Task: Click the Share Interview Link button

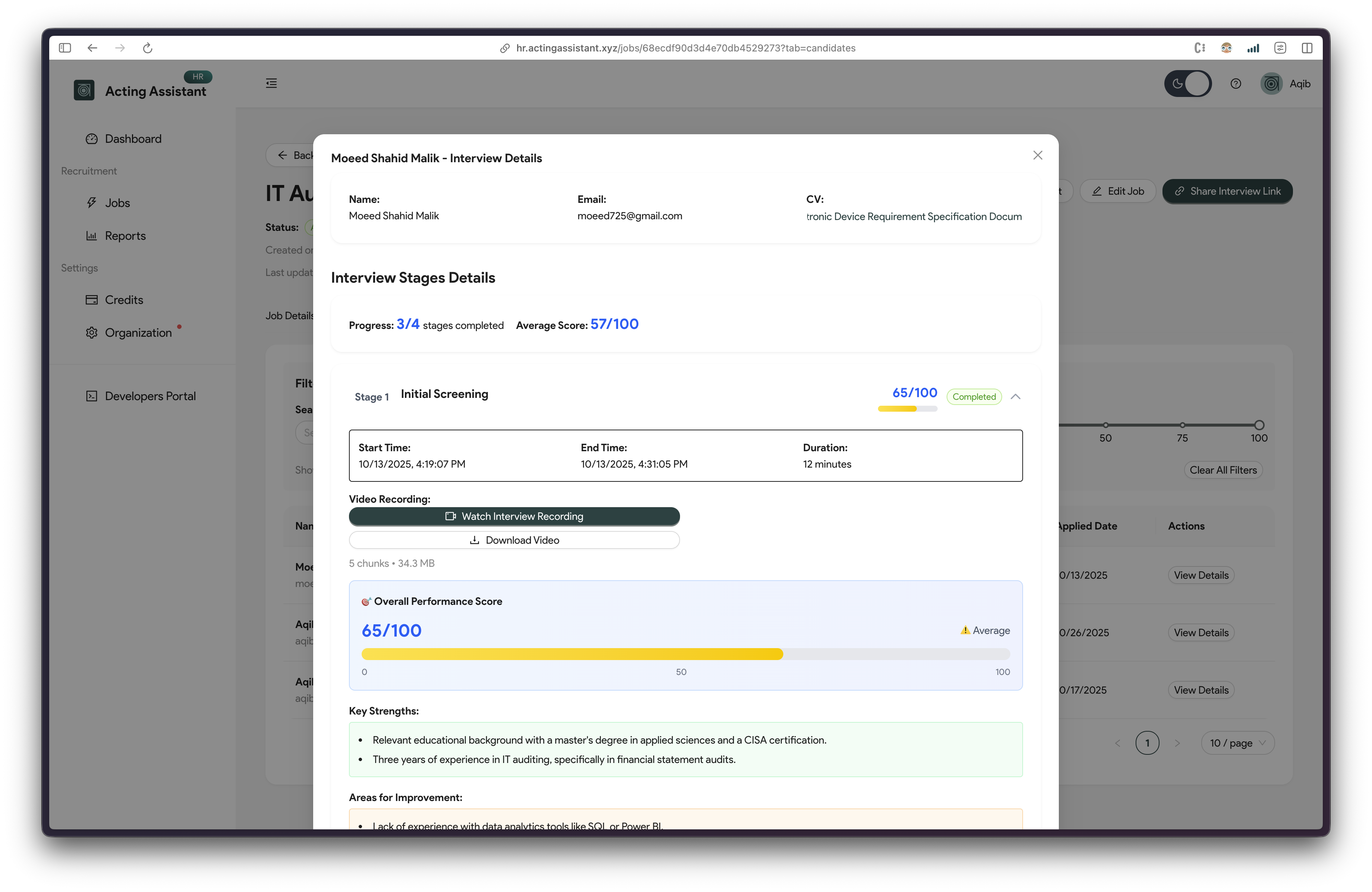Action: click(1227, 191)
